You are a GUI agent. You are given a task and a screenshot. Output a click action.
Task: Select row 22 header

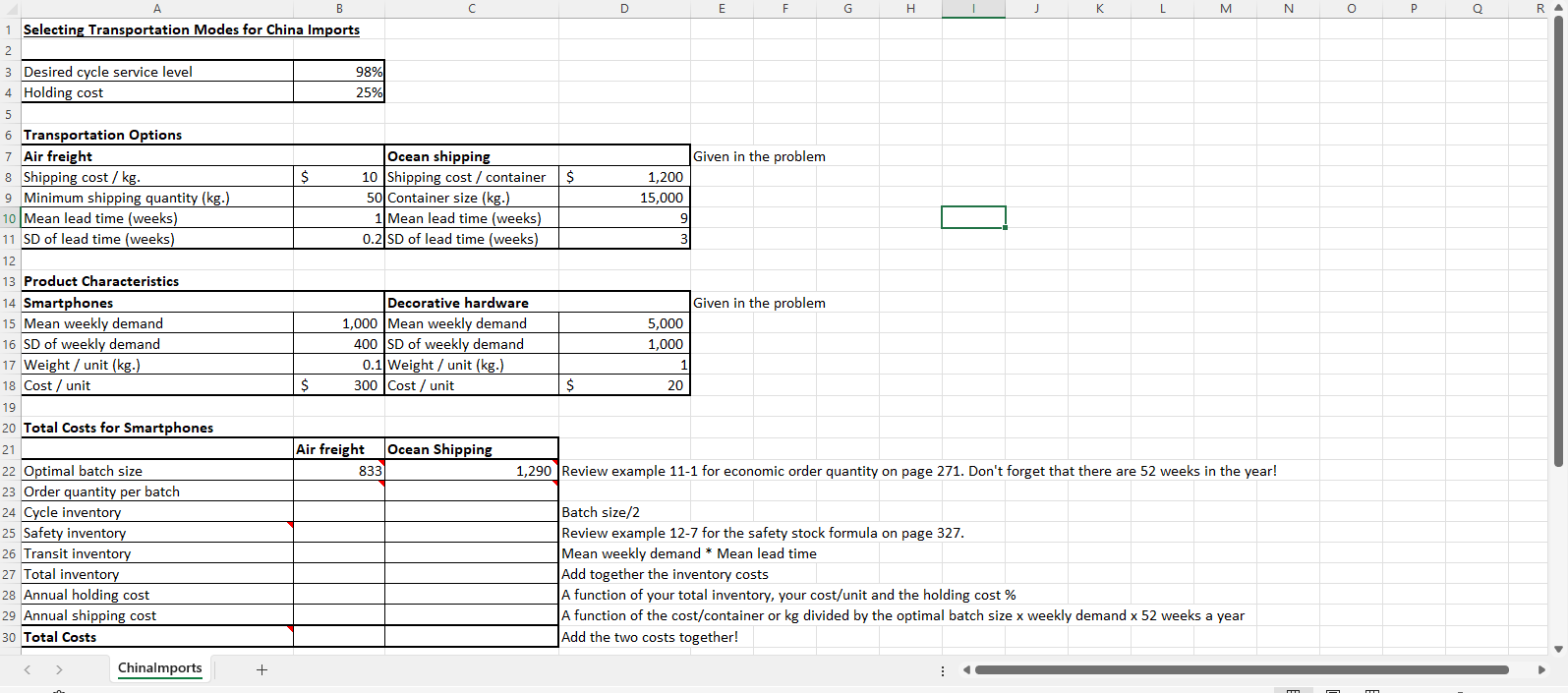pos(10,471)
